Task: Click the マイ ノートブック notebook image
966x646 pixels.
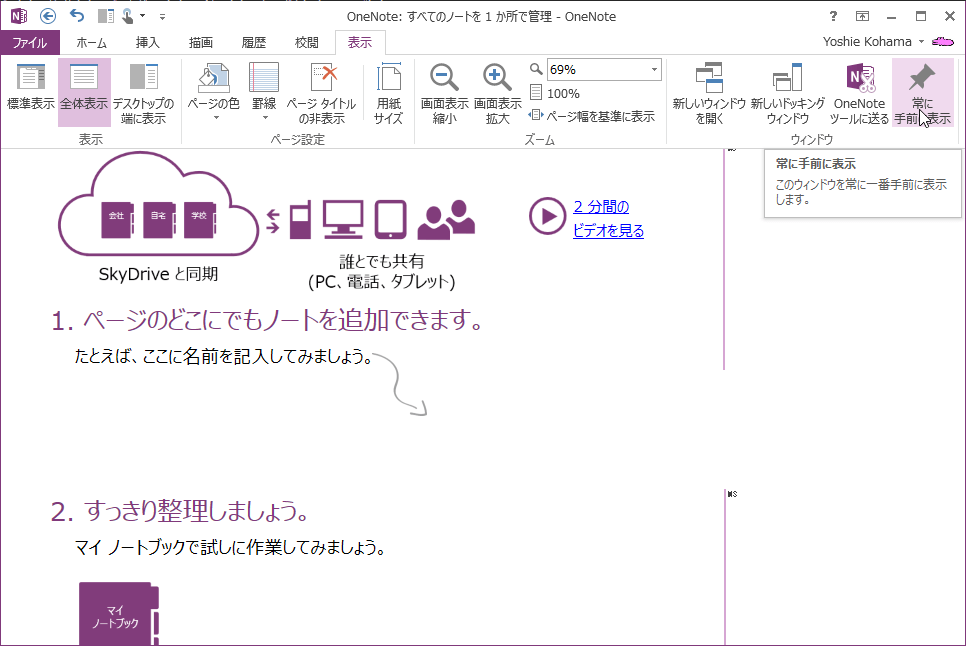Action: (119, 613)
